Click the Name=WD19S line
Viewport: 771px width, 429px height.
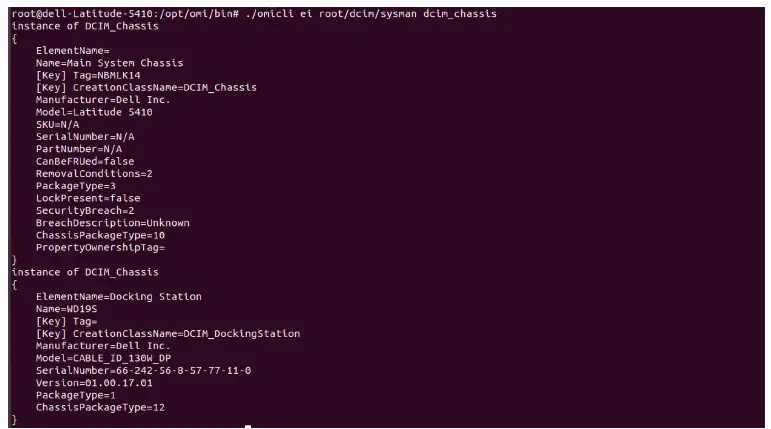point(67,309)
